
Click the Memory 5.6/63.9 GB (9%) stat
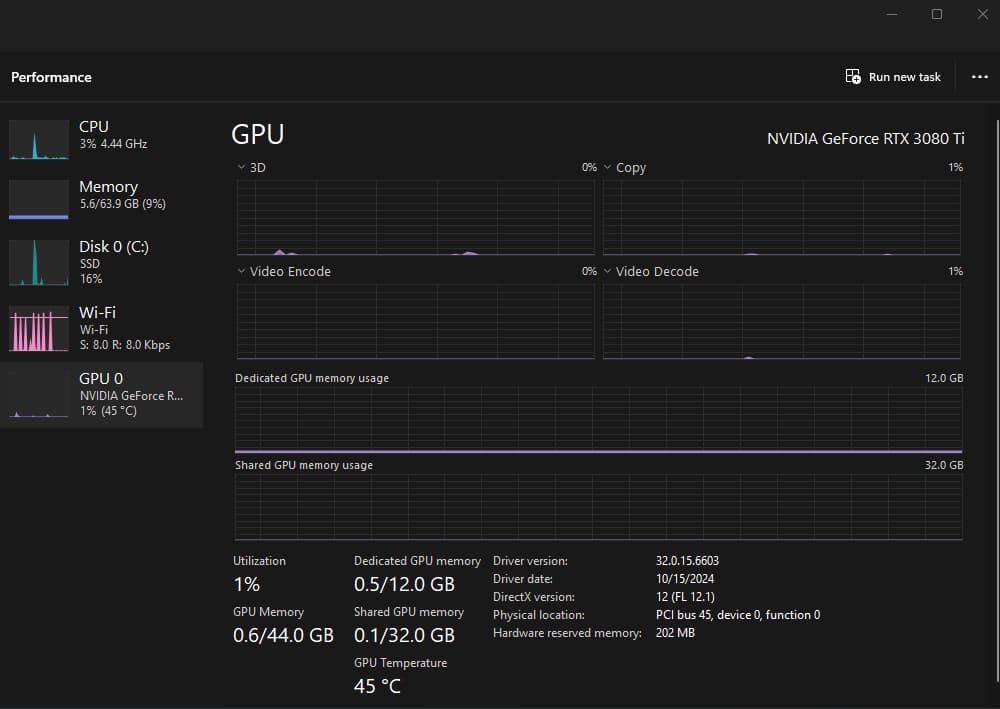[122, 204]
